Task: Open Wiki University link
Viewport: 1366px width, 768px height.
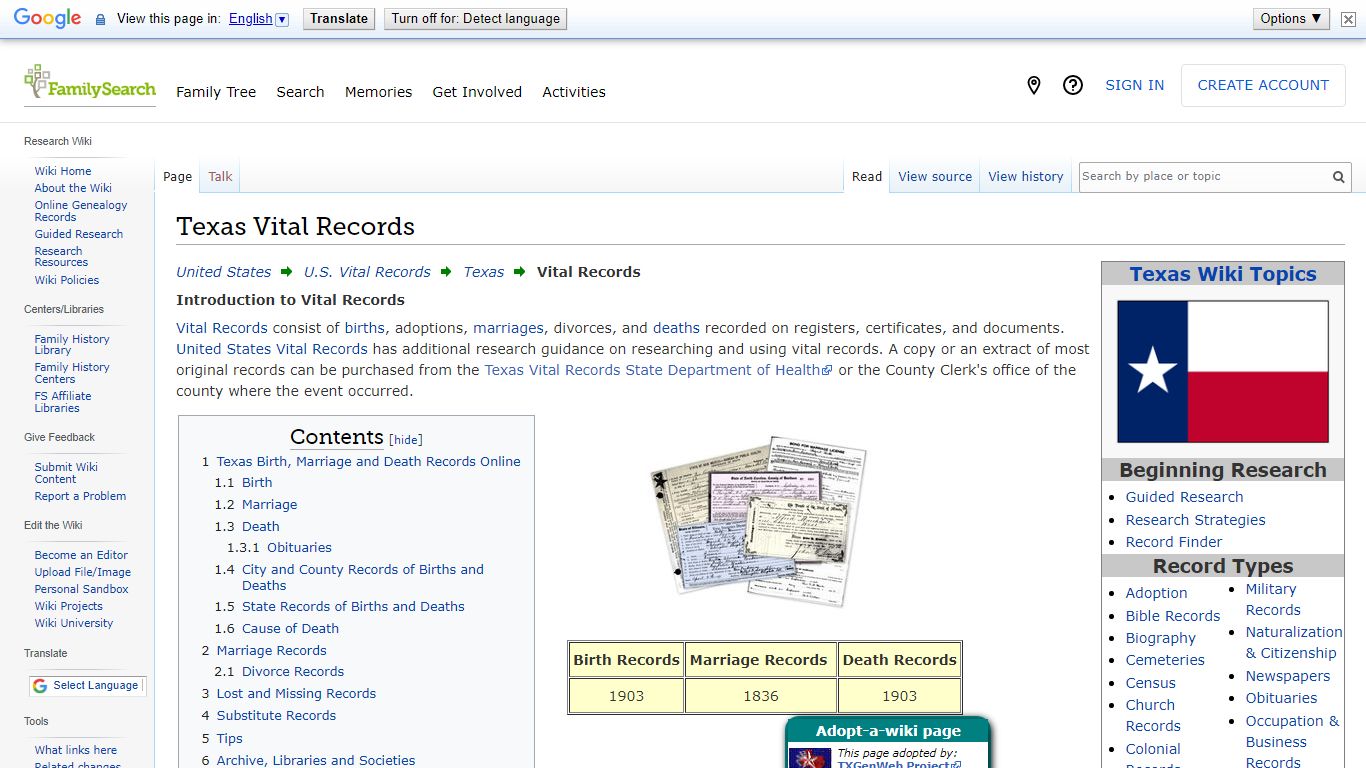Action: point(74,623)
